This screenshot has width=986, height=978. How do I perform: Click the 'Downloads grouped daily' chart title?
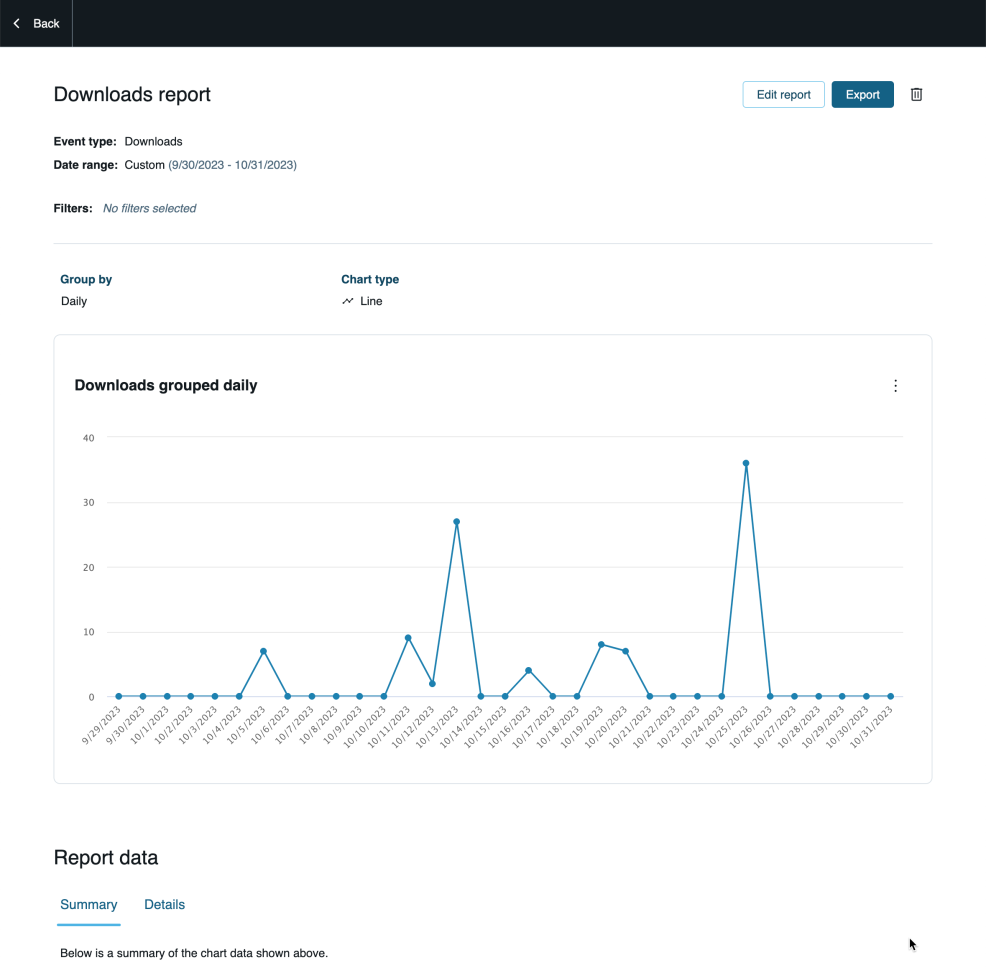click(166, 385)
